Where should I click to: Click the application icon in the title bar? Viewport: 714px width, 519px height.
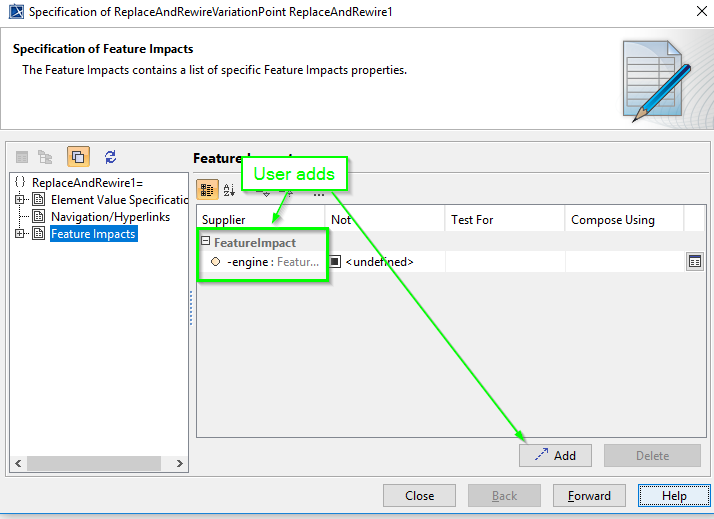16,11
